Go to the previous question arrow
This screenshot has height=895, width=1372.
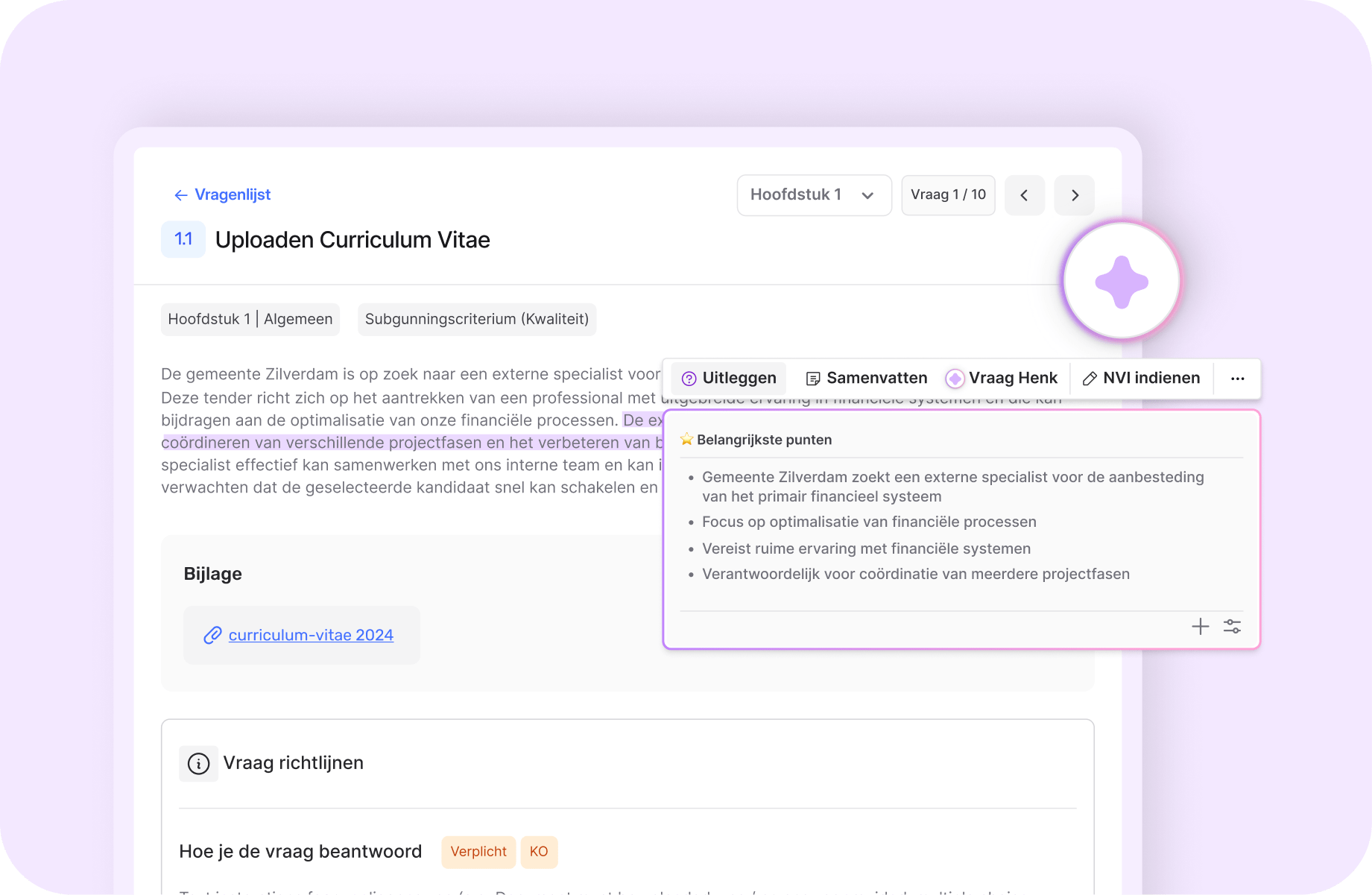pos(1024,195)
